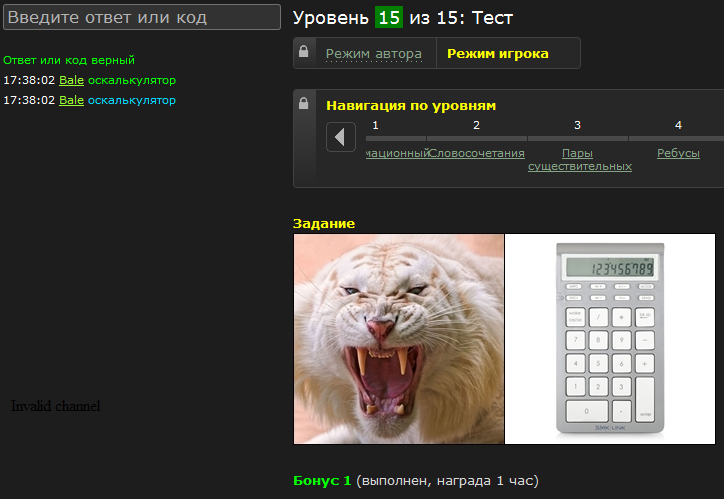Click the white tiger picture
This screenshot has height=499, width=724.
click(x=399, y=339)
